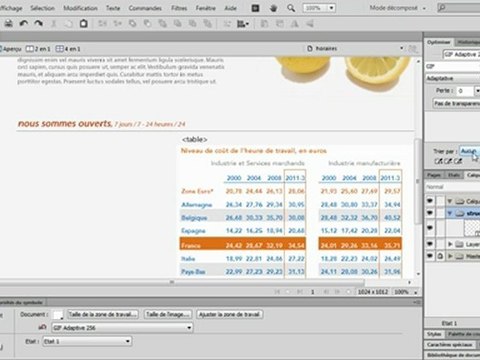The width and height of the screenshot is (480, 360).
Task: Open the align icon dropdown in toolbar
Action: (243, 24)
